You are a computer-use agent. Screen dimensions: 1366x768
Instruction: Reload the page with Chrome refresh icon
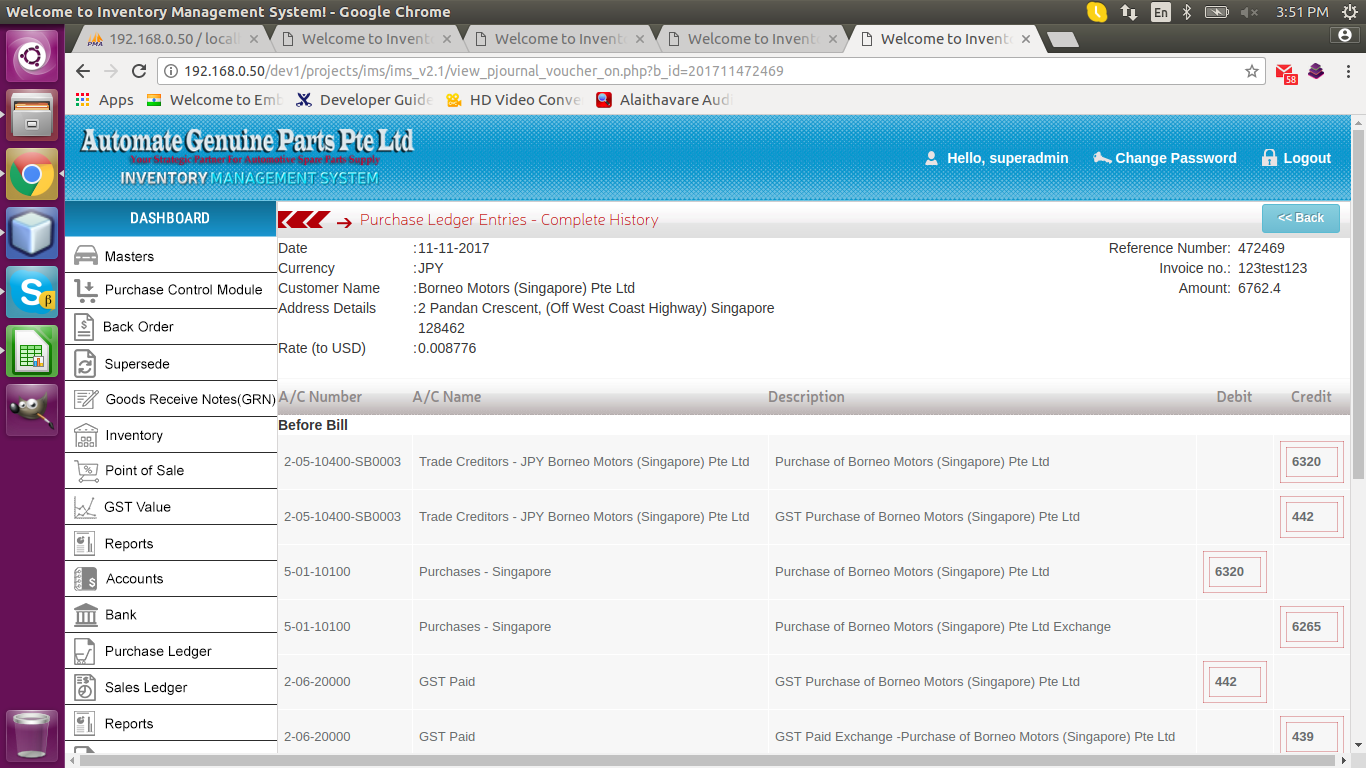[139, 71]
